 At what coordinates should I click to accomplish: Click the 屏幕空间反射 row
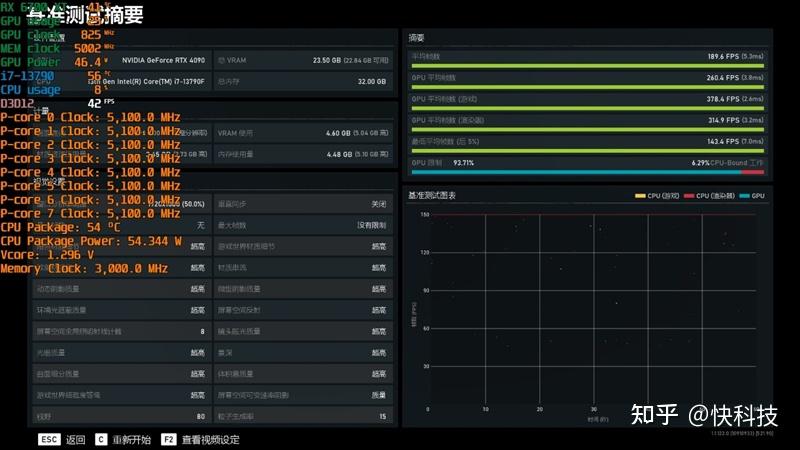[304, 310]
